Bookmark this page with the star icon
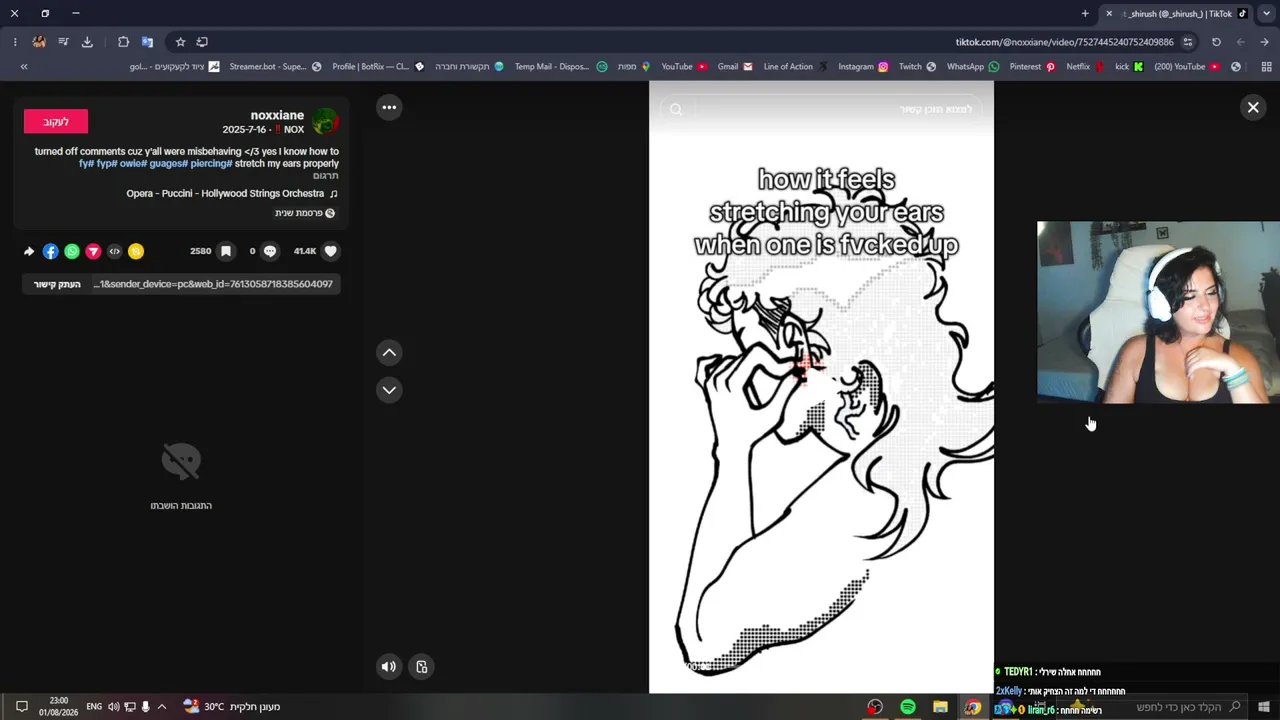 pos(180,42)
